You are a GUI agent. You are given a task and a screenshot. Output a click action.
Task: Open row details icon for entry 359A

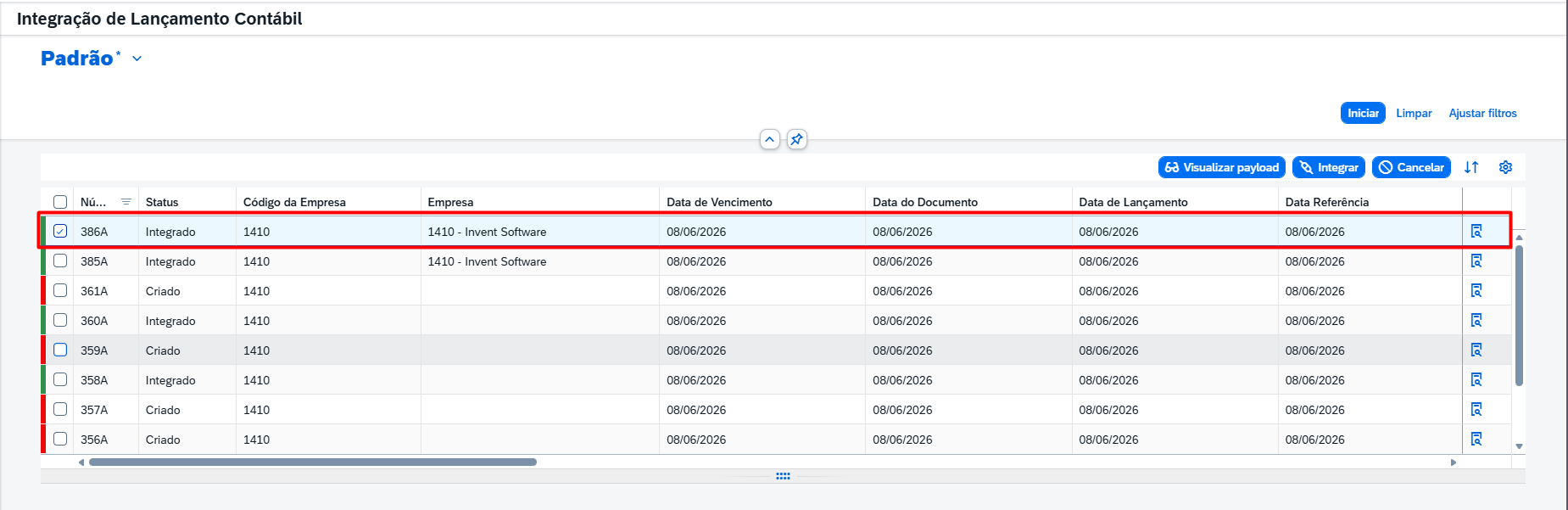[x=1476, y=350]
